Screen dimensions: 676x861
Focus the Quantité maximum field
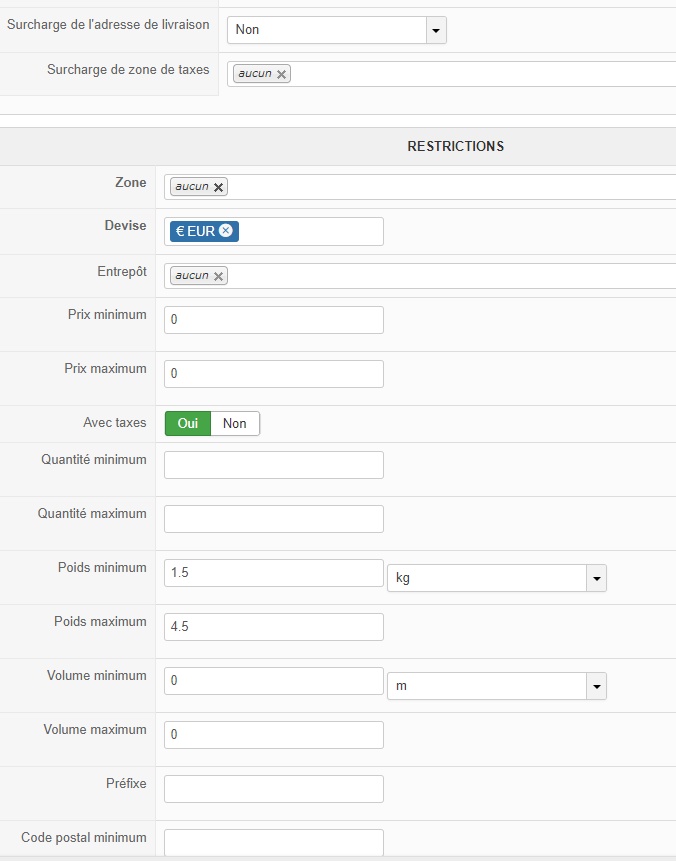coord(273,519)
